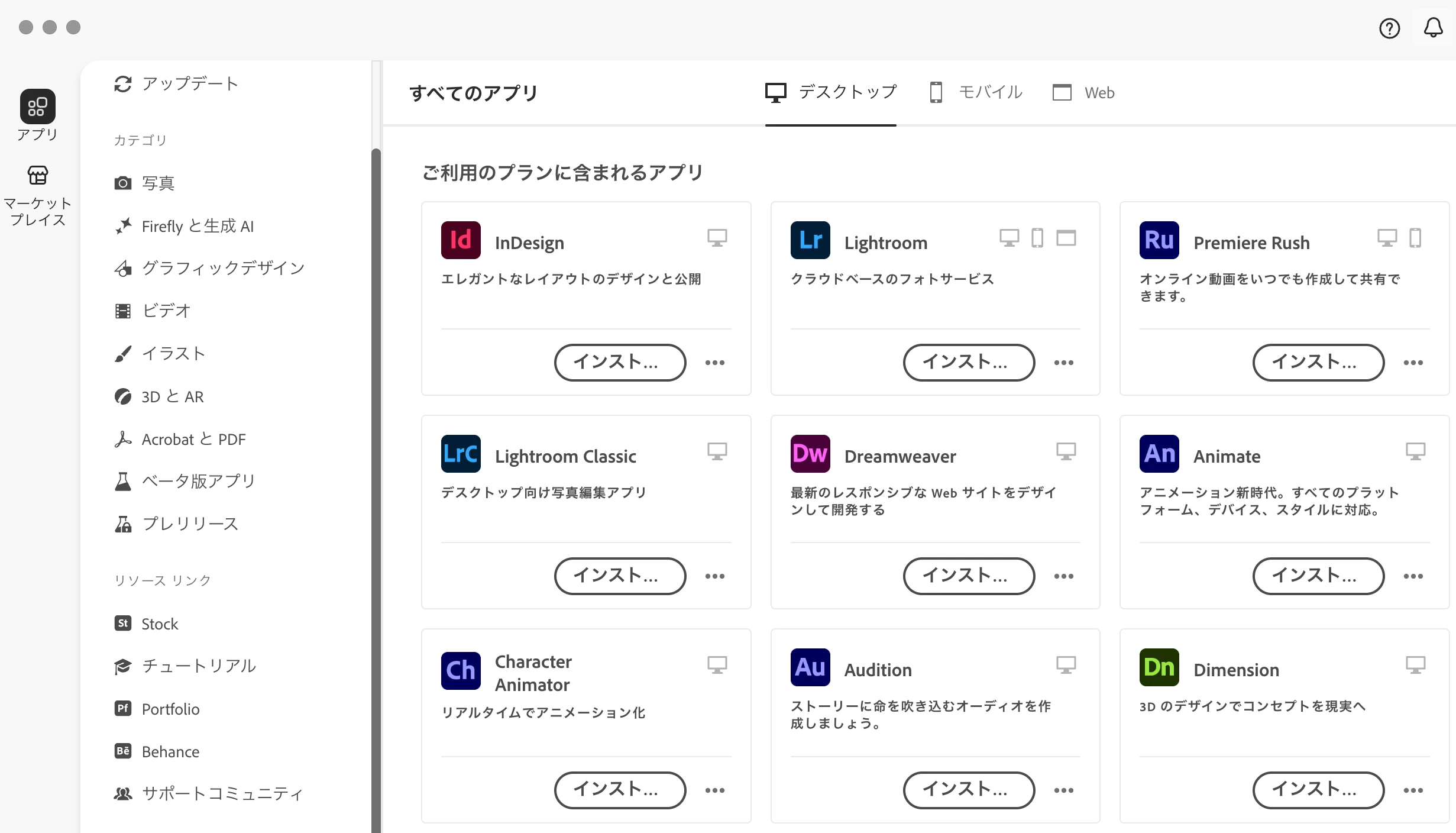The width and height of the screenshot is (1456, 833).
Task: Expand more options for Audition
Action: tap(1063, 790)
